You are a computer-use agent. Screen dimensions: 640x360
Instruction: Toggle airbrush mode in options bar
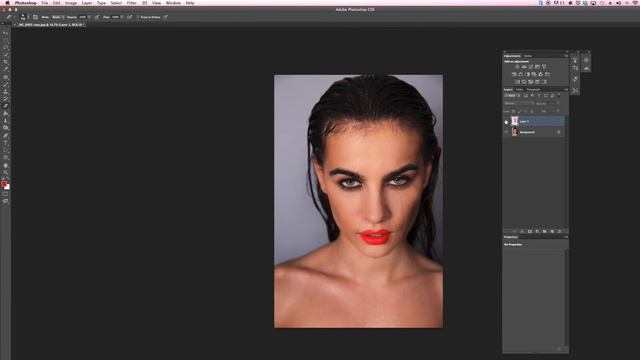[129, 17]
